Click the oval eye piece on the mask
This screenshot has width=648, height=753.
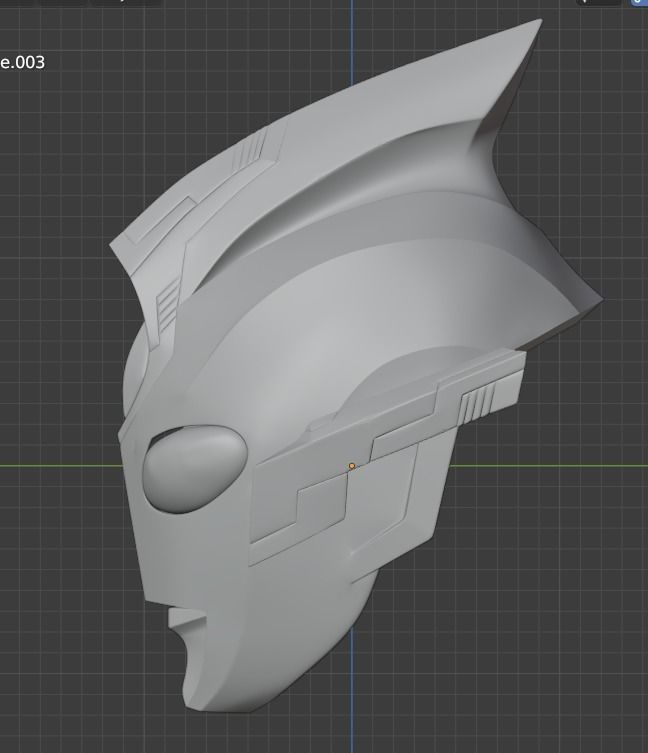pyautogui.click(x=195, y=469)
